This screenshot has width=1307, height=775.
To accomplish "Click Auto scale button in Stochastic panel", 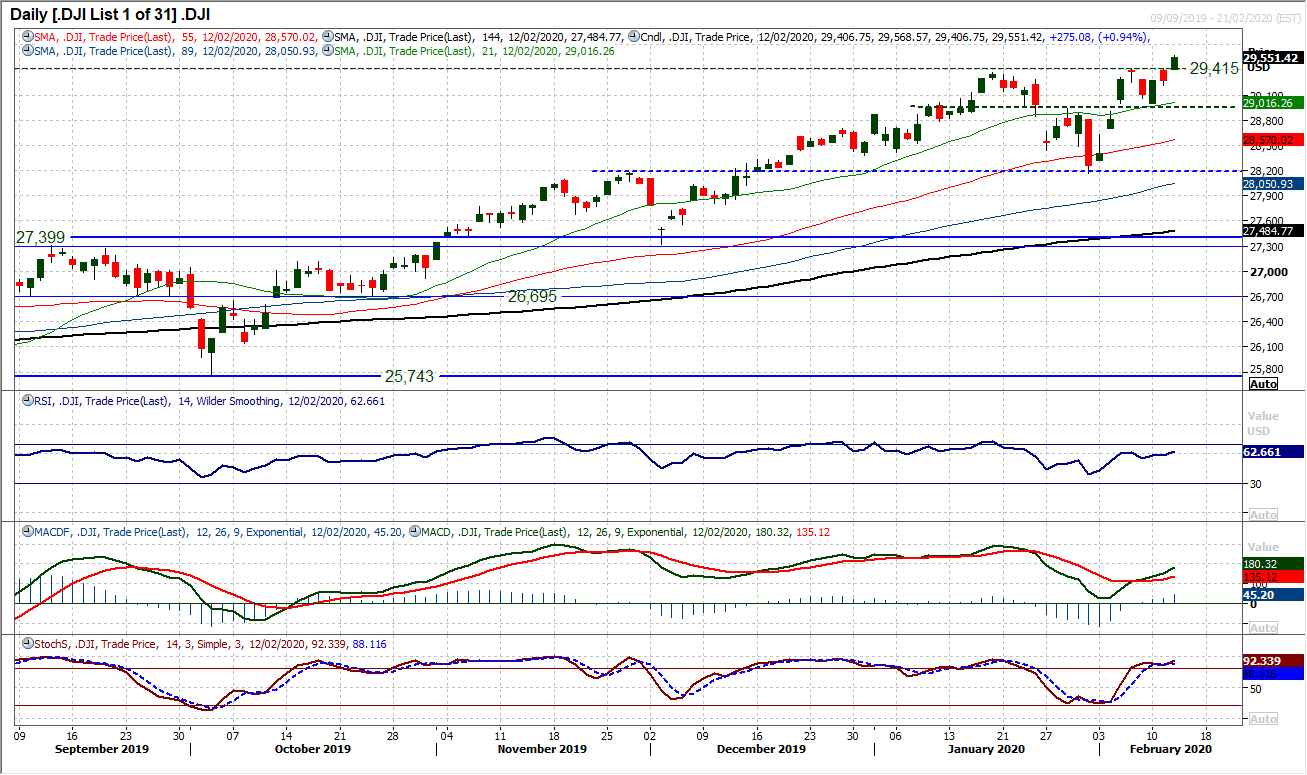I will coord(1263,719).
